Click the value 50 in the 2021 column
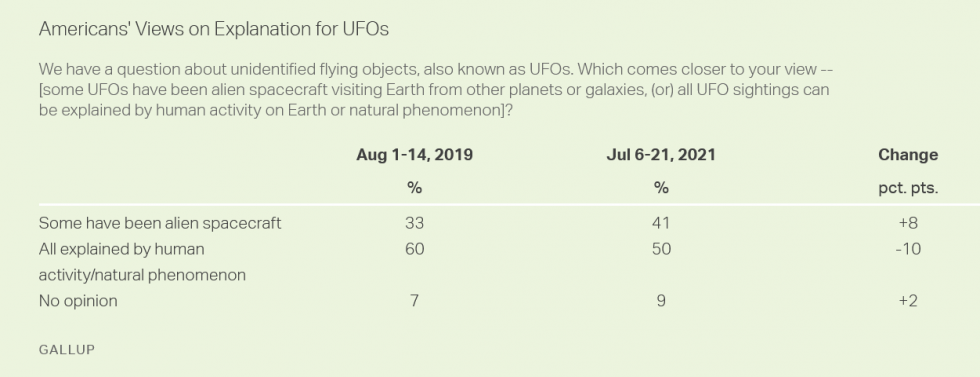This screenshot has width=980, height=377. pos(661,249)
